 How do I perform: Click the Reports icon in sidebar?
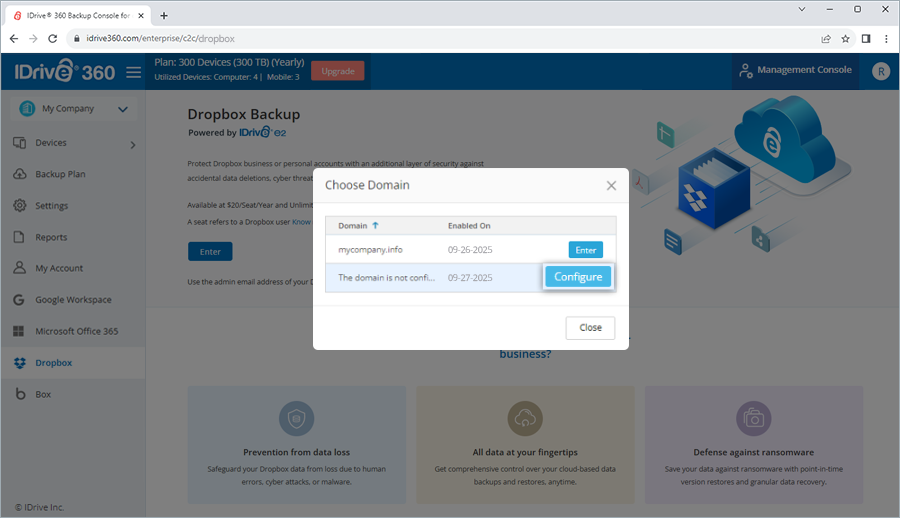coord(19,238)
